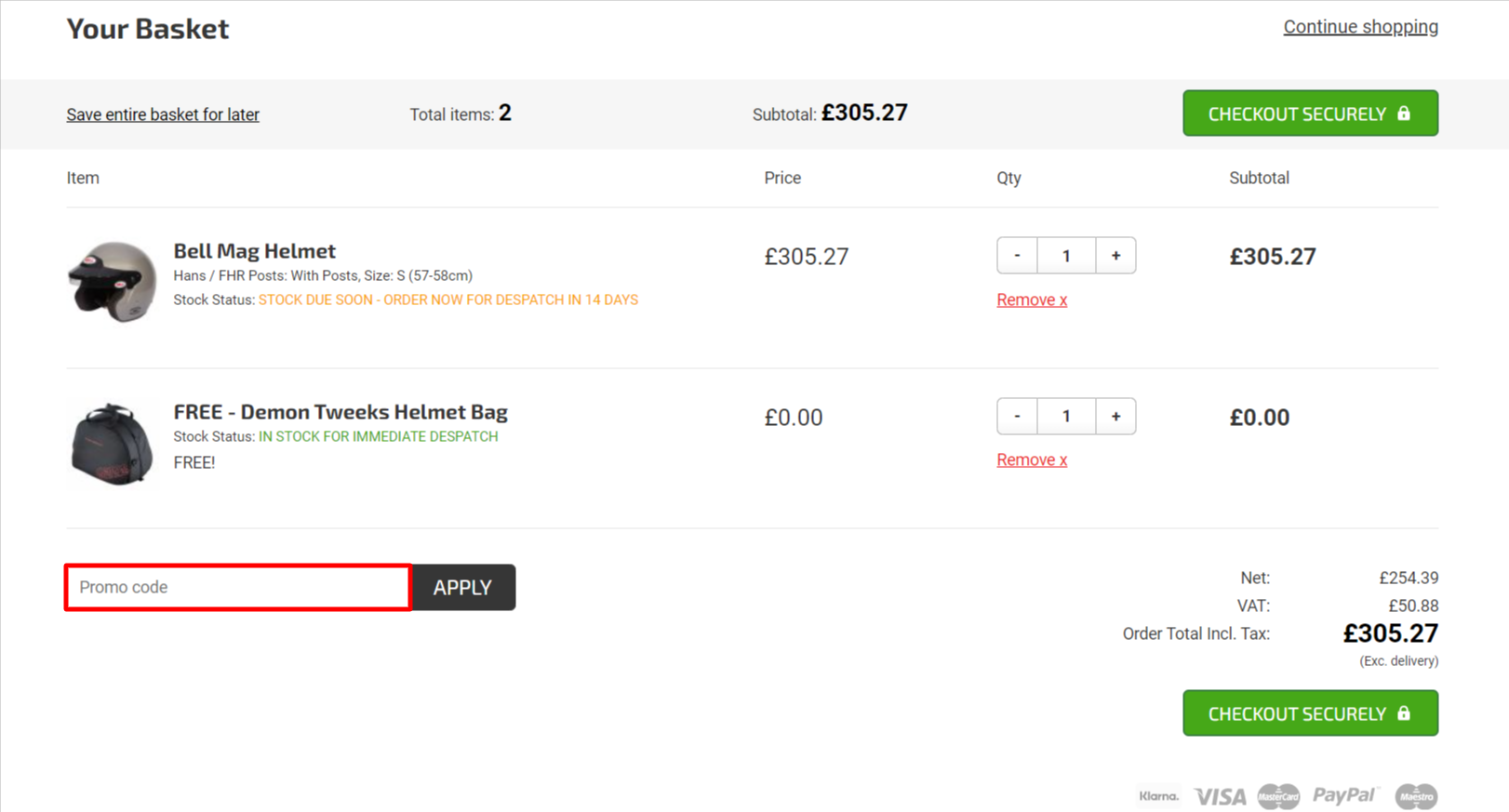
Task: Increase Demon Tweeks Helmet Bag quantity
Action: pyautogui.click(x=1115, y=417)
